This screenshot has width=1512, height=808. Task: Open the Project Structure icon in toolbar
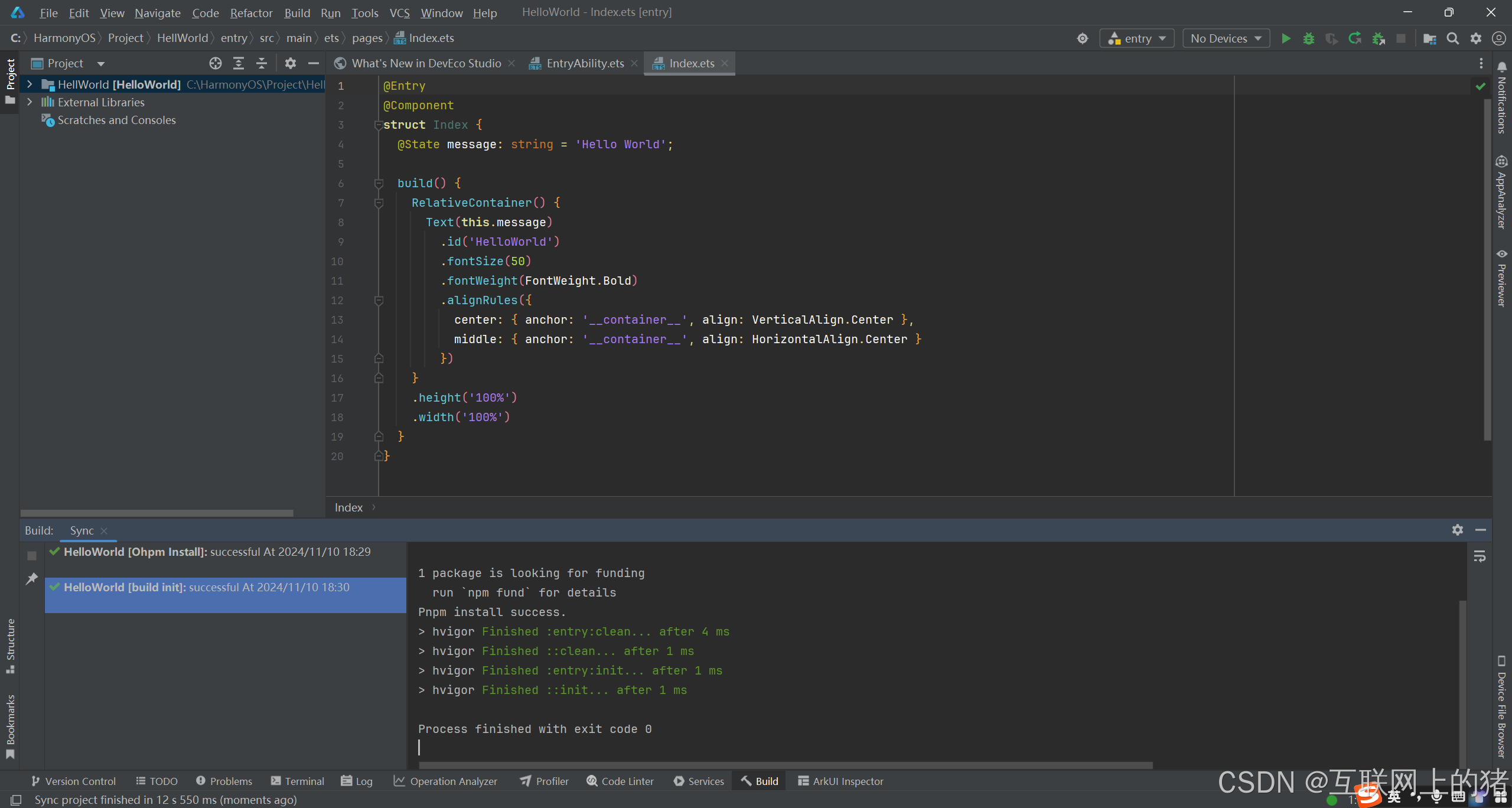click(1429, 38)
